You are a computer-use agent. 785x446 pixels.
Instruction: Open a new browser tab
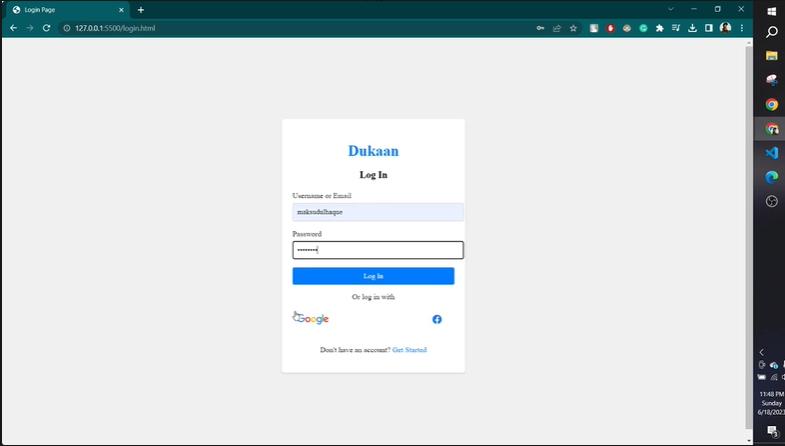point(141,10)
